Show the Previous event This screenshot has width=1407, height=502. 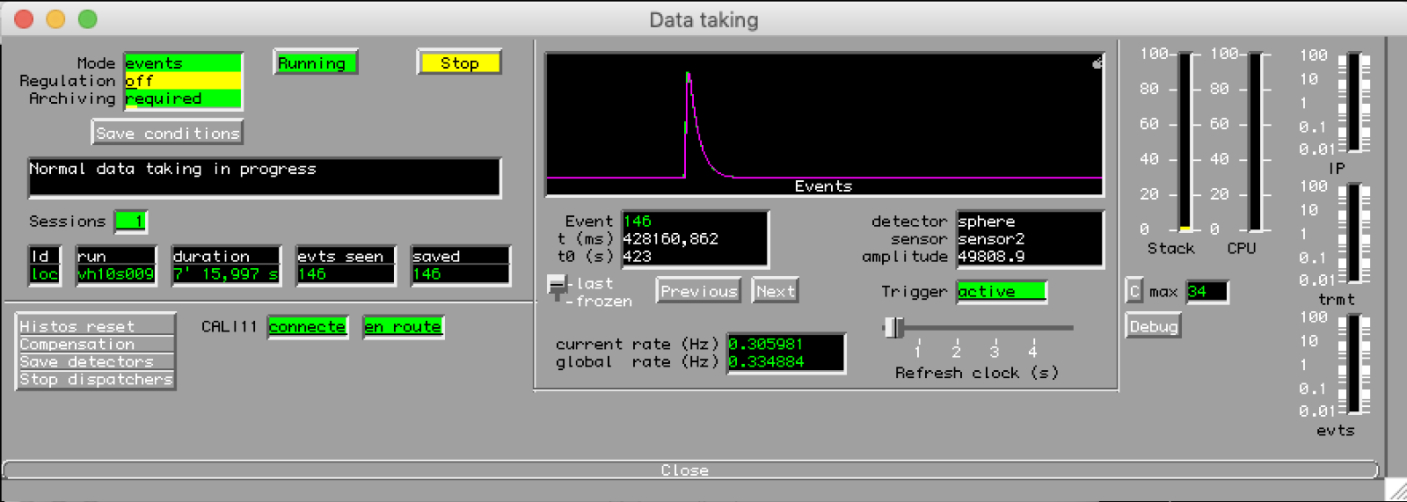[x=698, y=291]
